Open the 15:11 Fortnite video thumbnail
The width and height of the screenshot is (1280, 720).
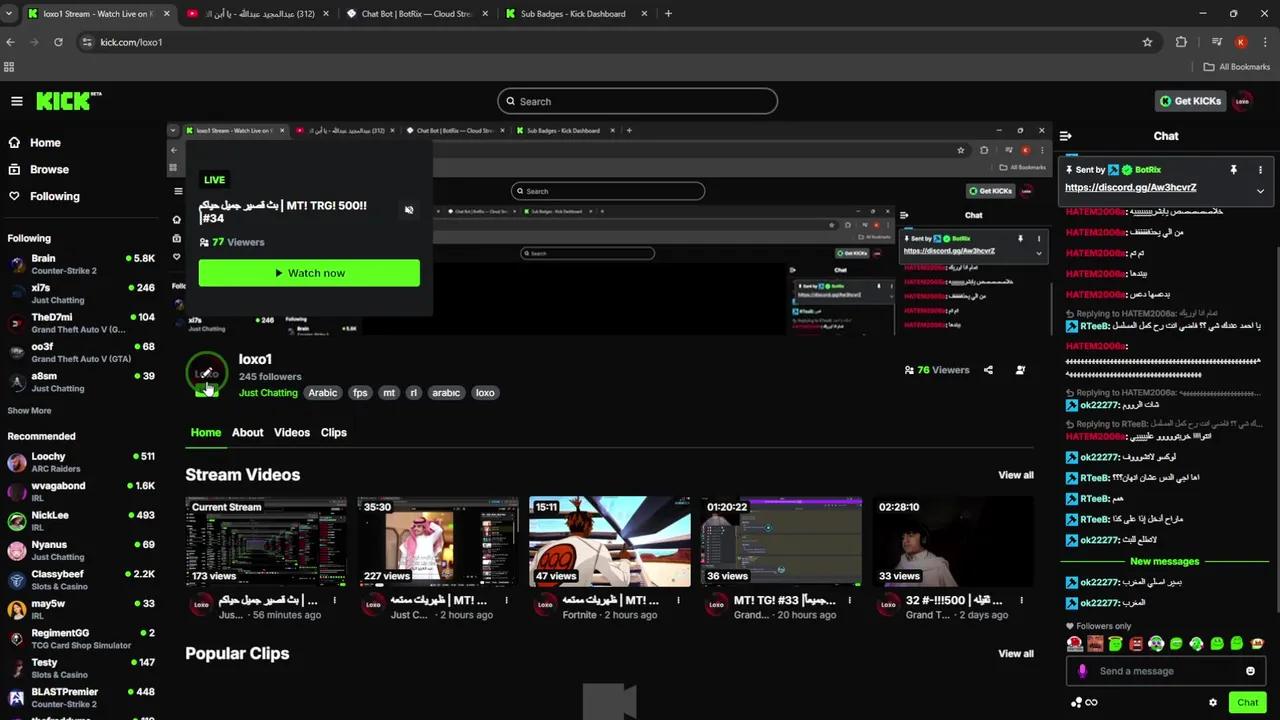(x=609, y=541)
